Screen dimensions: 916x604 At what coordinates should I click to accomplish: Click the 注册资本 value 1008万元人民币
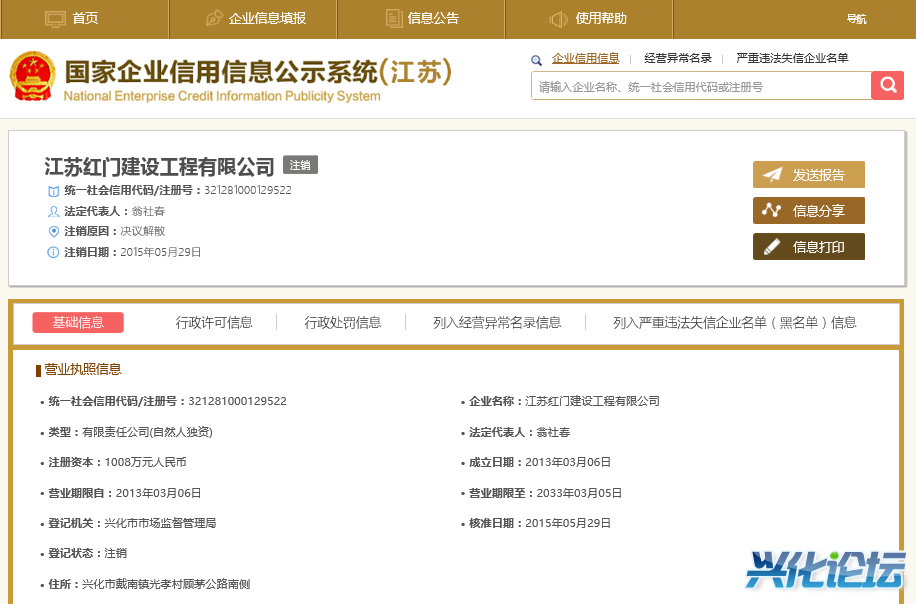(x=145, y=462)
